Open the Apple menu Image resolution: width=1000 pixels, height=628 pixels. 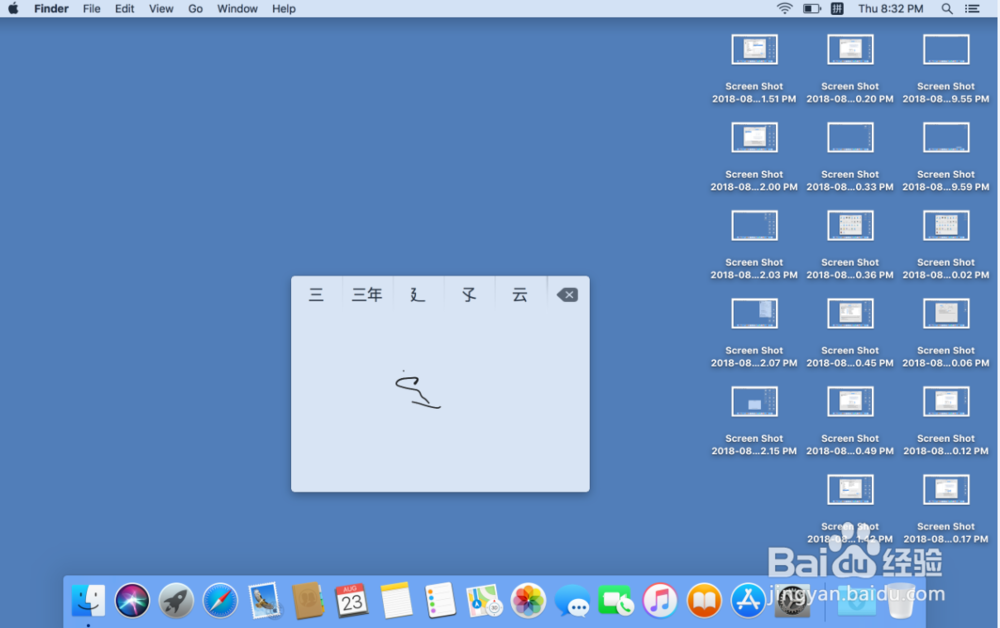(13, 8)
